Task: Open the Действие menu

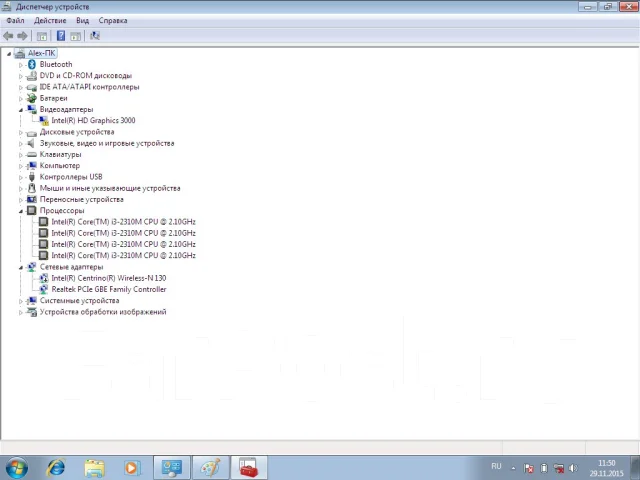Action: tap(50, 20)
